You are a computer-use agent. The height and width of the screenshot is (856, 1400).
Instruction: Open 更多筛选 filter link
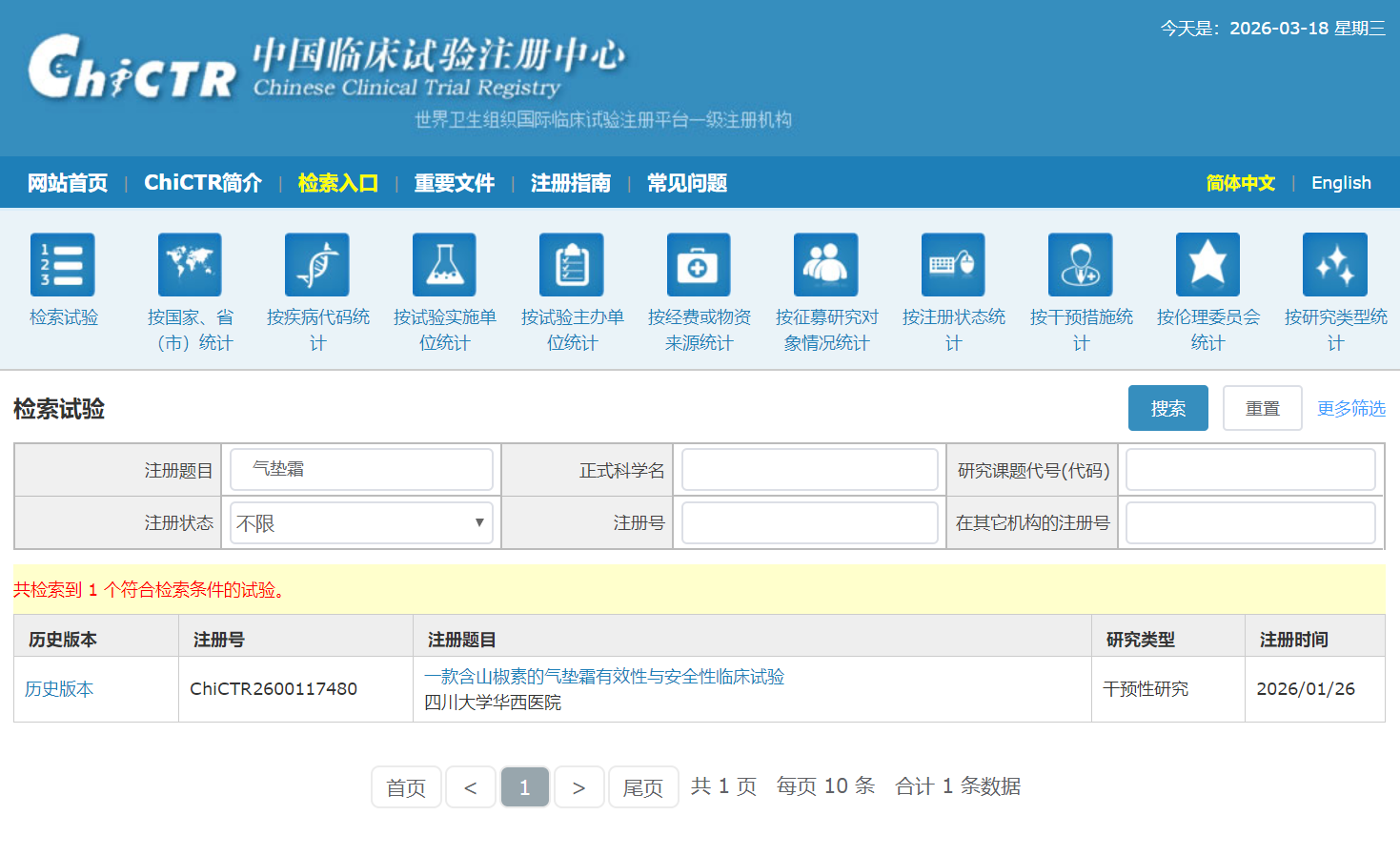[1351, 408]
